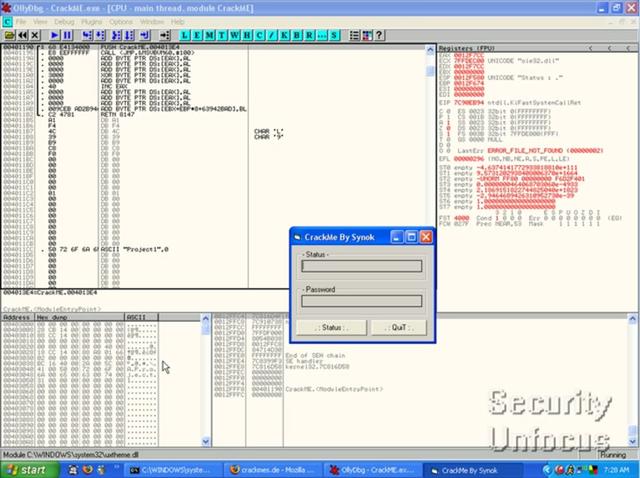Open the References window with the R button
Screen dimensions: 640x478
point(309,36)
